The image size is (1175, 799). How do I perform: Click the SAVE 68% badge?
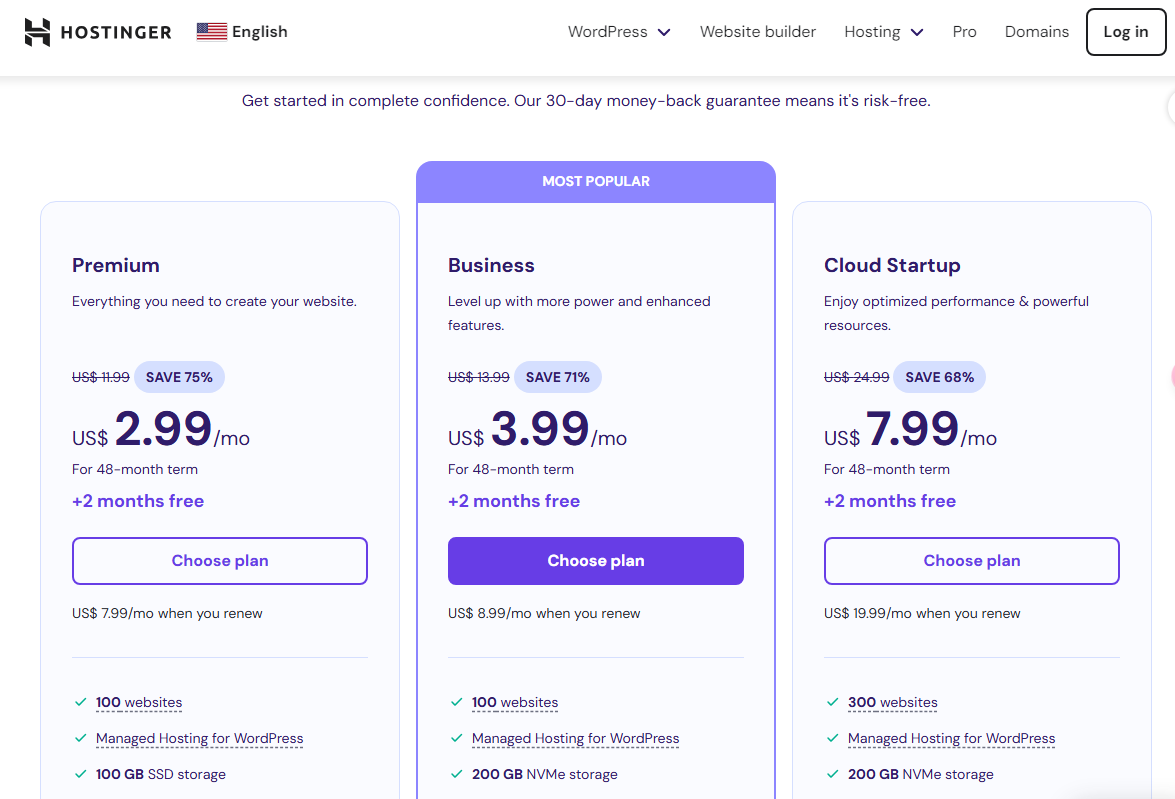tap(940, 377)
